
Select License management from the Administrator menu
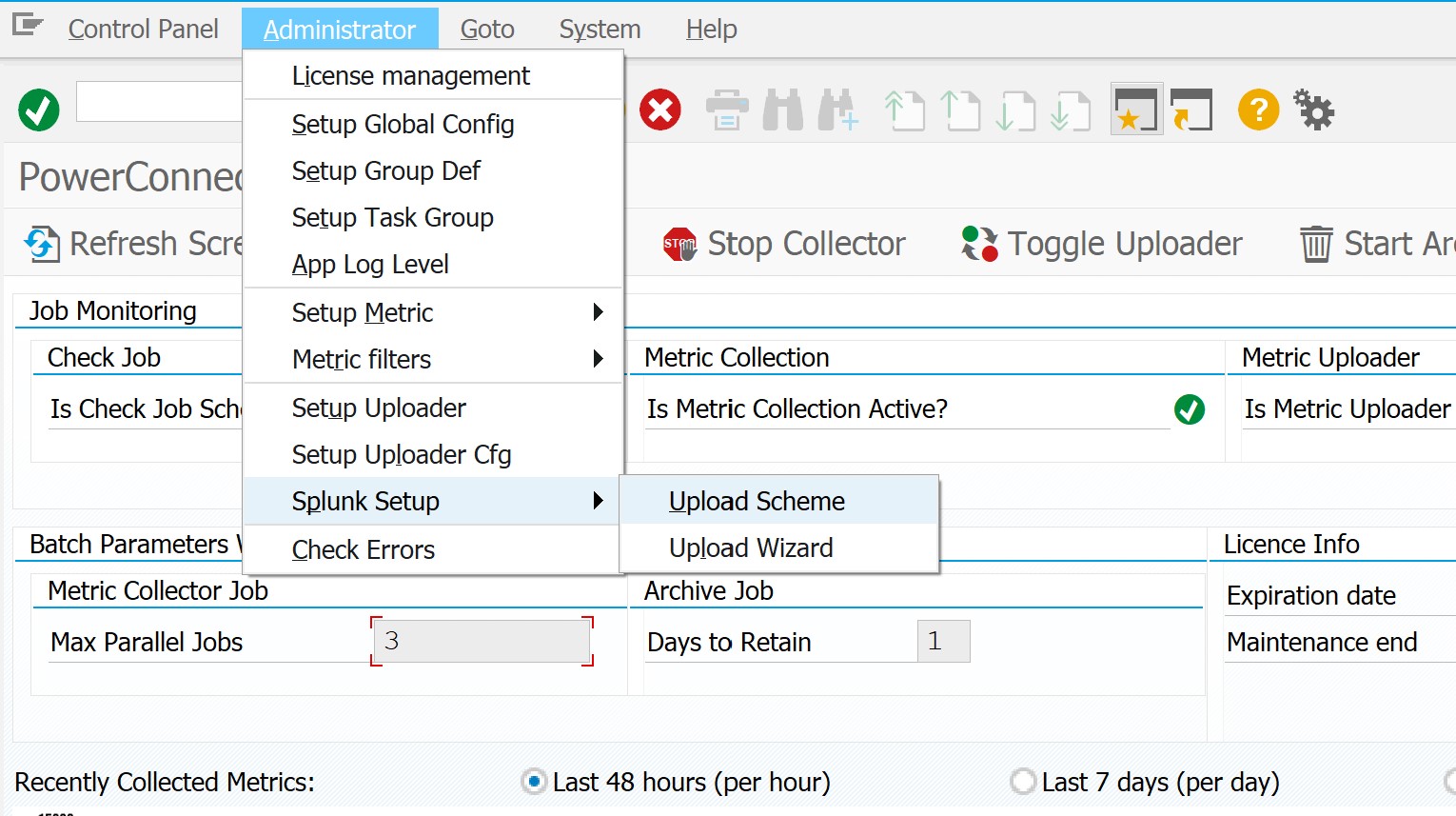(x=411, y=75)
